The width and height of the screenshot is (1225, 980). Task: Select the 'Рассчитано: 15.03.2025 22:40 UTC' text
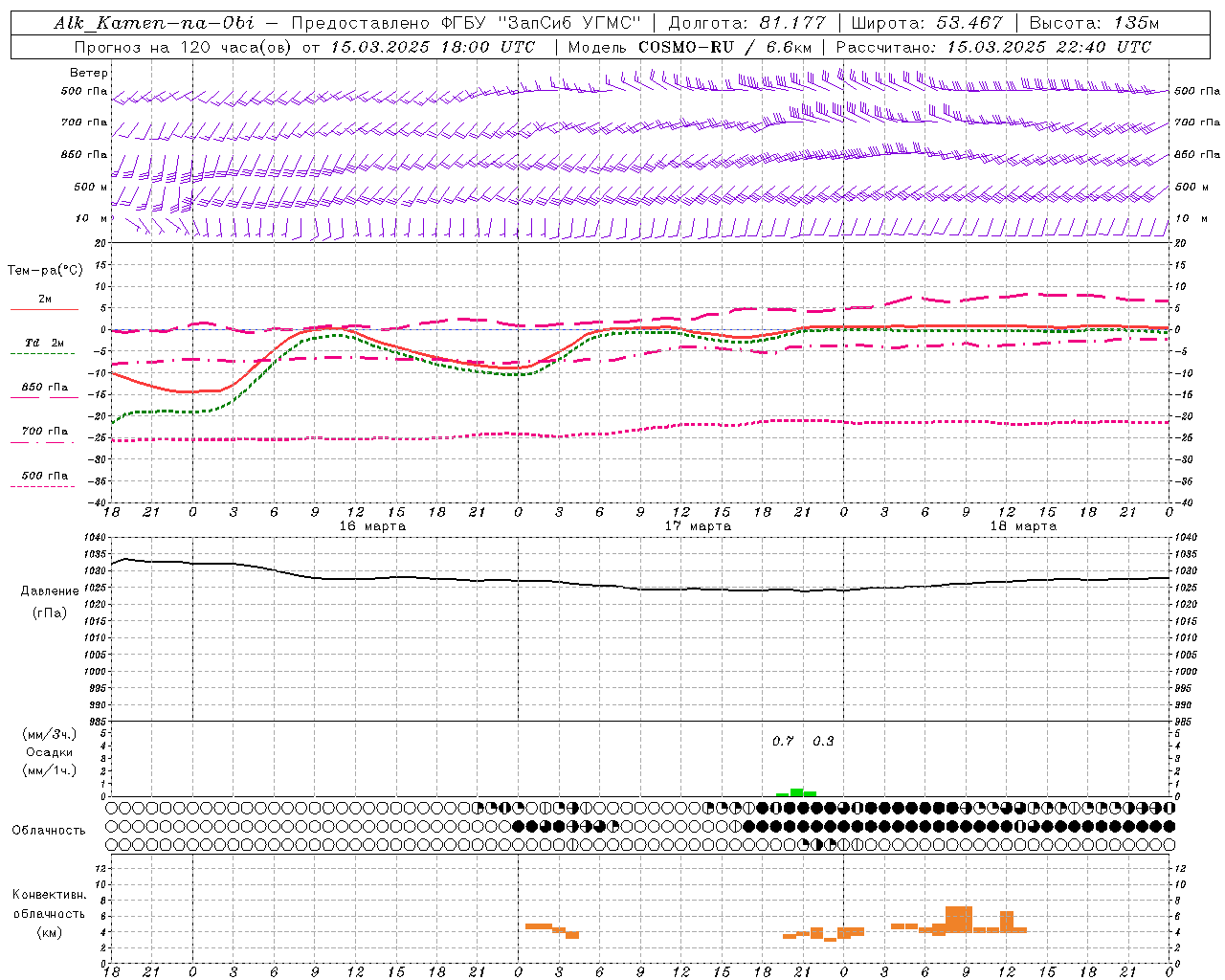(x=993, y=47)
